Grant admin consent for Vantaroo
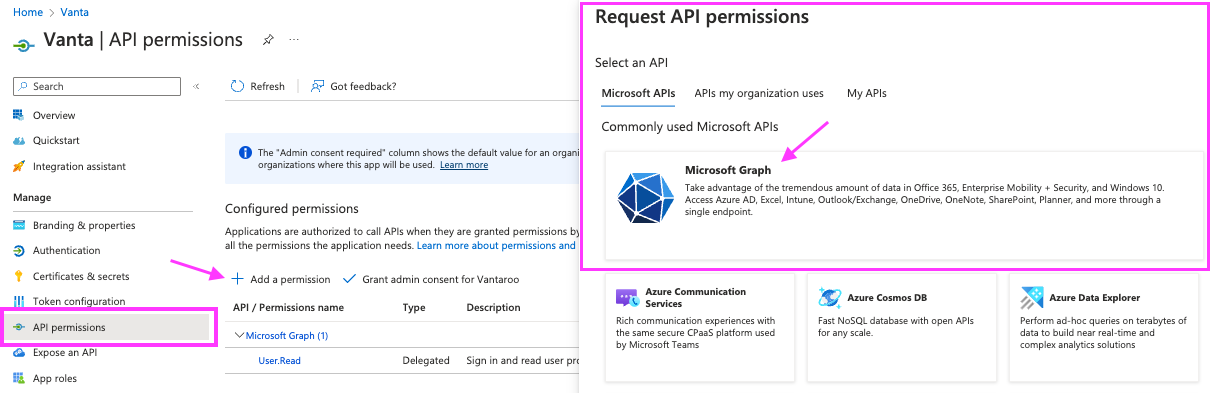 (441, 279)
